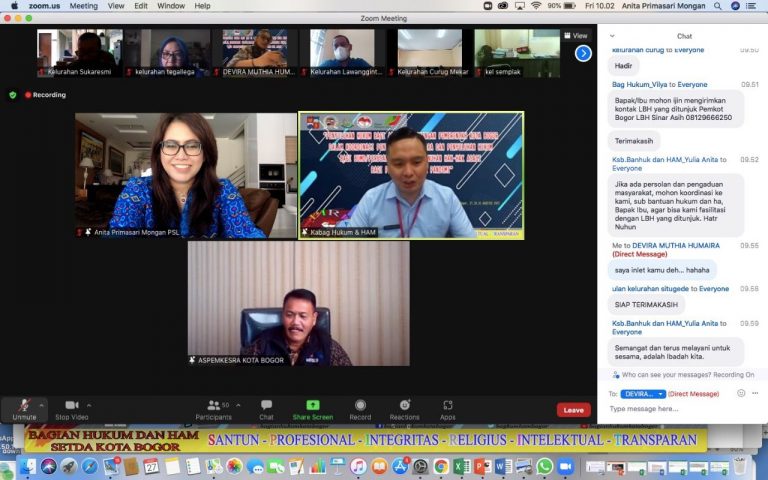The width and height of the screenshot is (768, 480).
Task: Open the Window menu
Action: 171,6
